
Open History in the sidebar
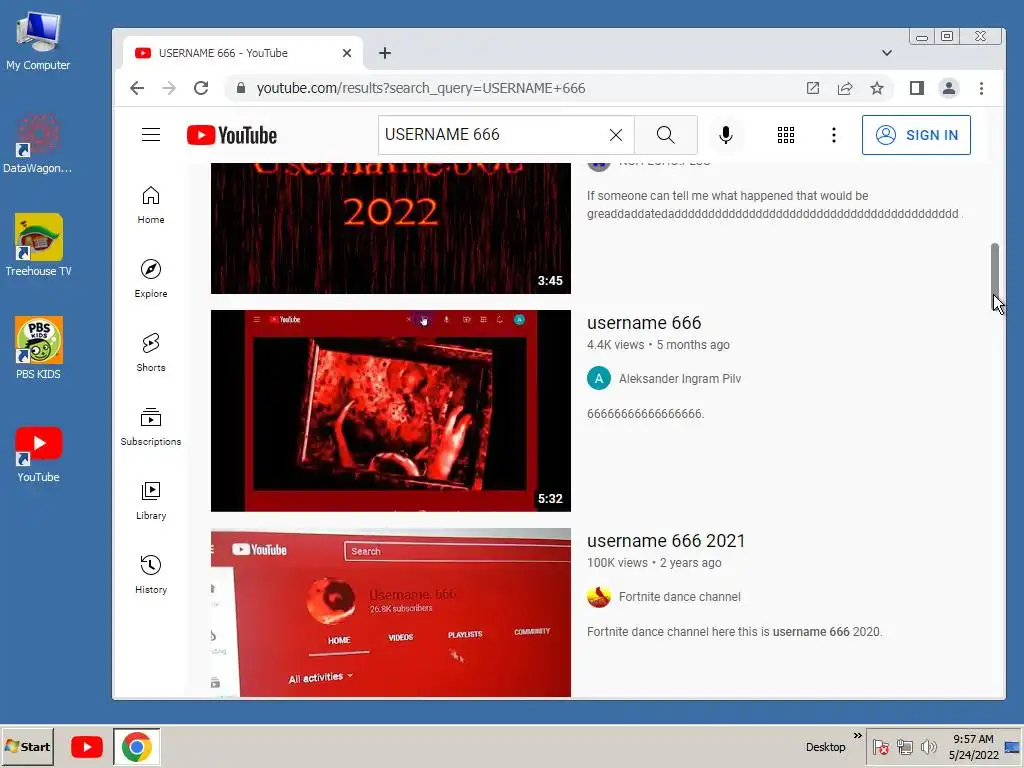click(151, 575)
